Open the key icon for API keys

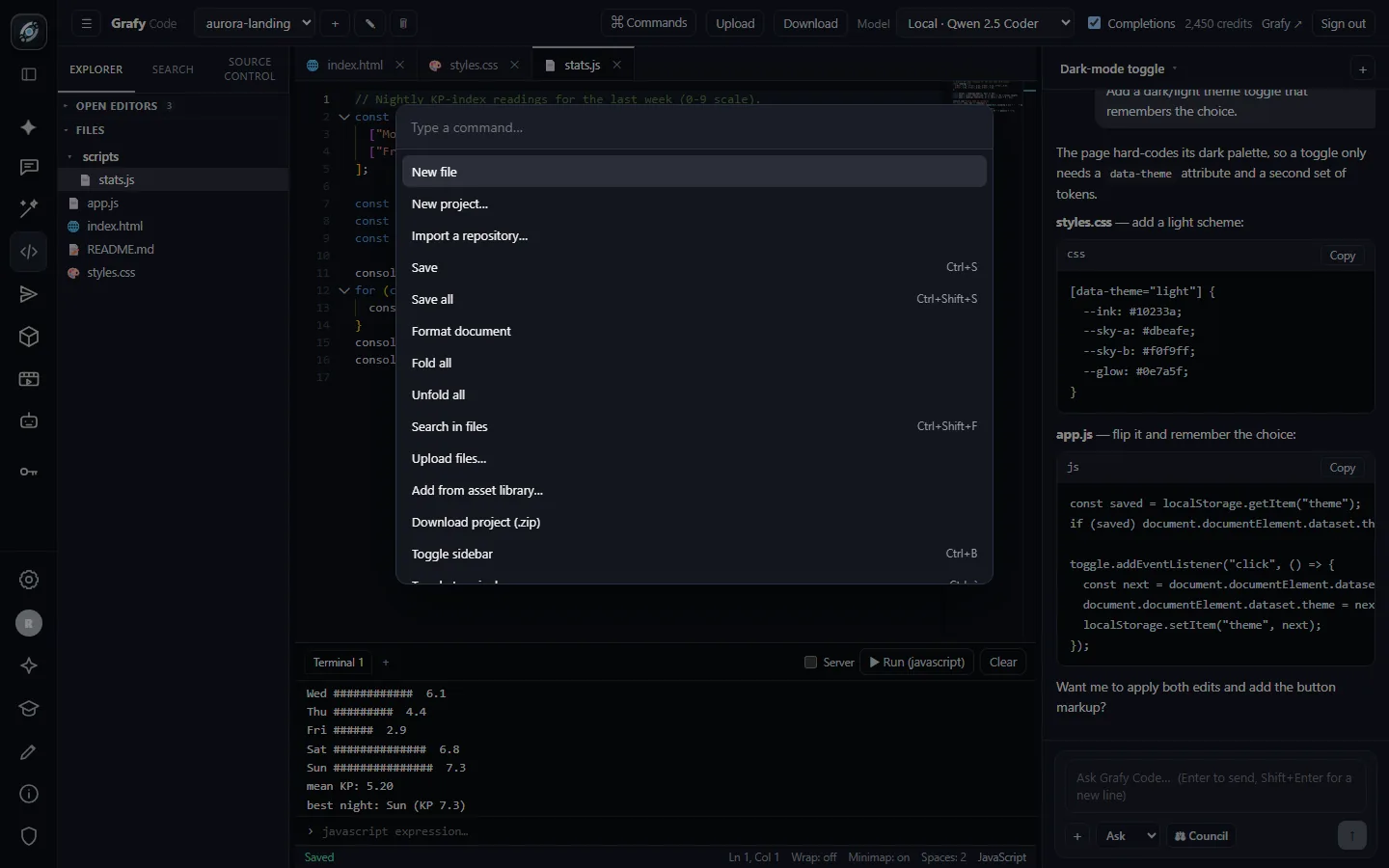[29, 472]
